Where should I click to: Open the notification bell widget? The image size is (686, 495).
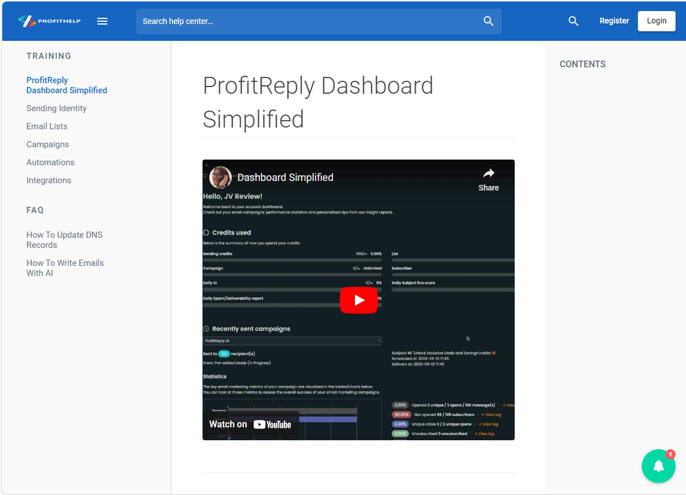point(658,466)
